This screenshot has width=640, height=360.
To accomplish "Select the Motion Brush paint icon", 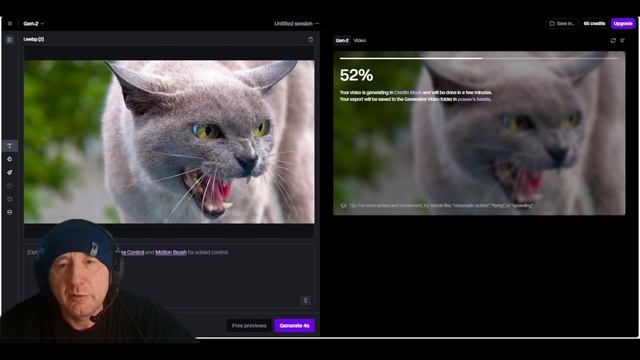I will pyautogui.click(x=10, y=173).
